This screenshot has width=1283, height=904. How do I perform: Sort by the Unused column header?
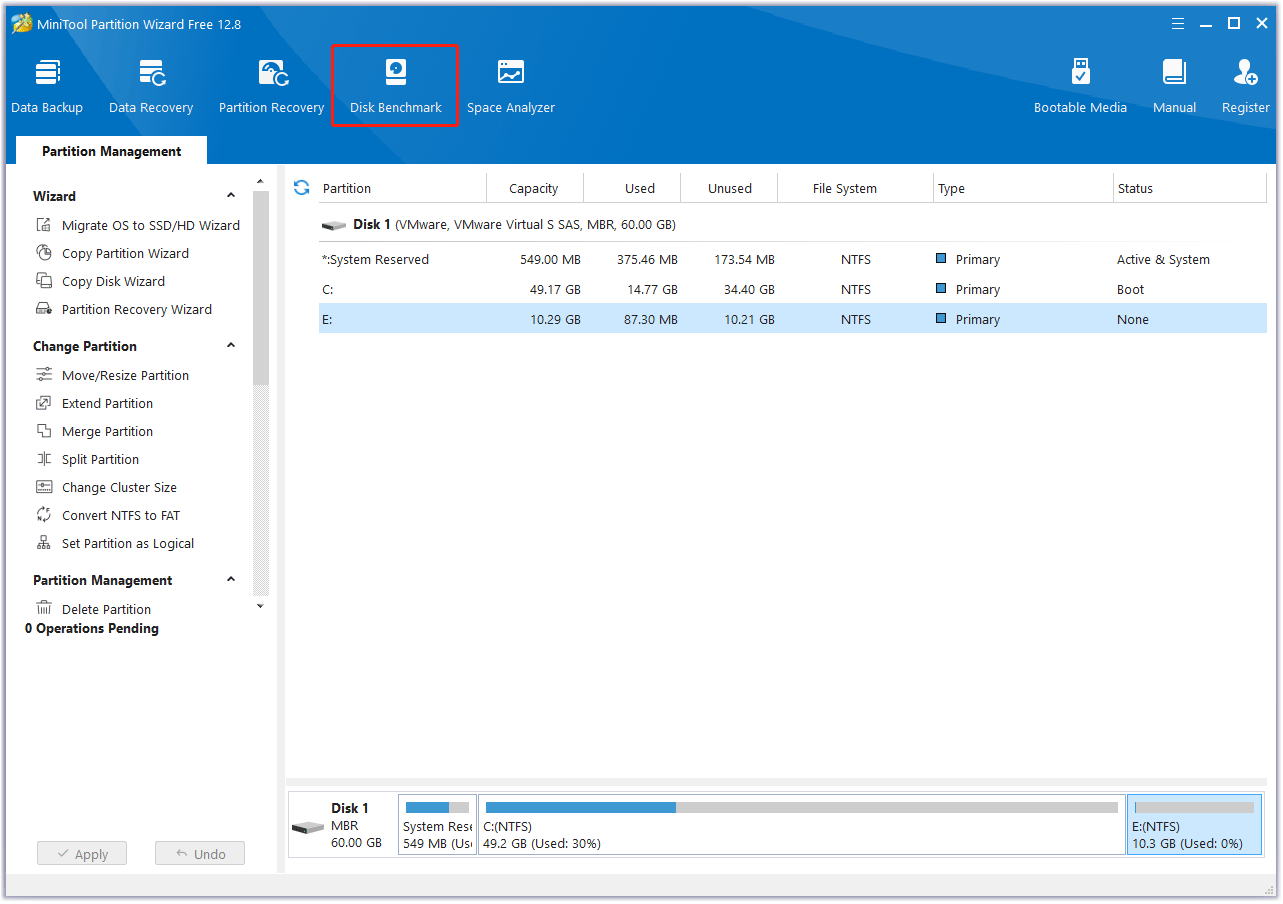[729, 188]
